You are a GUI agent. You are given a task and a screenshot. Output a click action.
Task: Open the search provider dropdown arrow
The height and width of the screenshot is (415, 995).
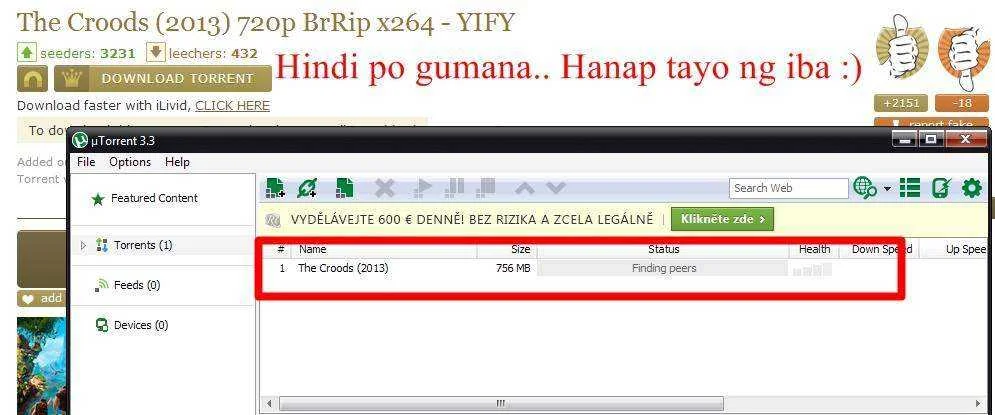[x=887, y=188]
